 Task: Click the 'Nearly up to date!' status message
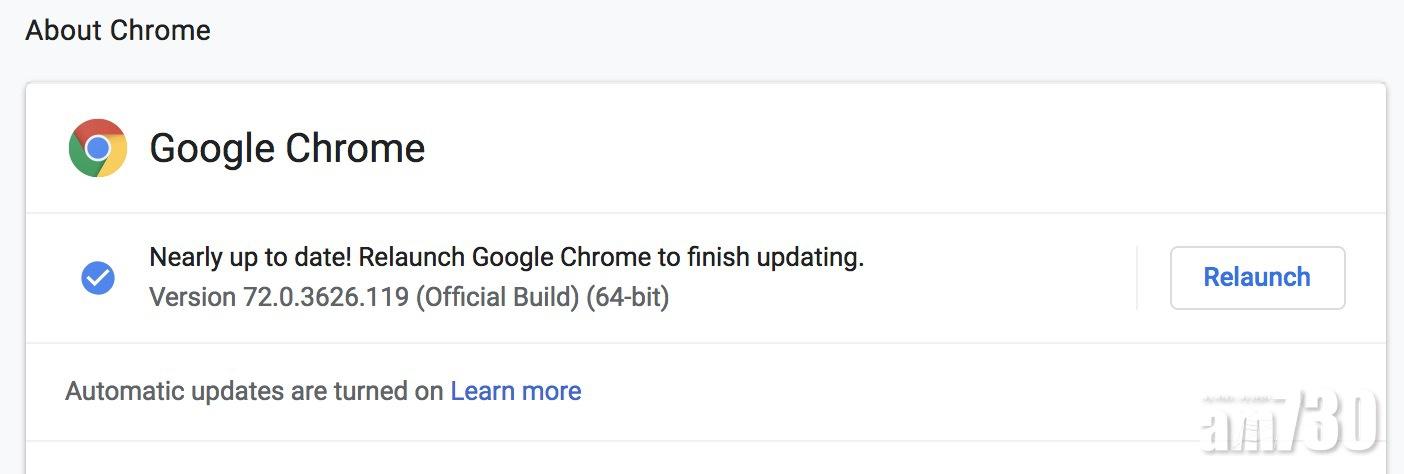point(250,258)
